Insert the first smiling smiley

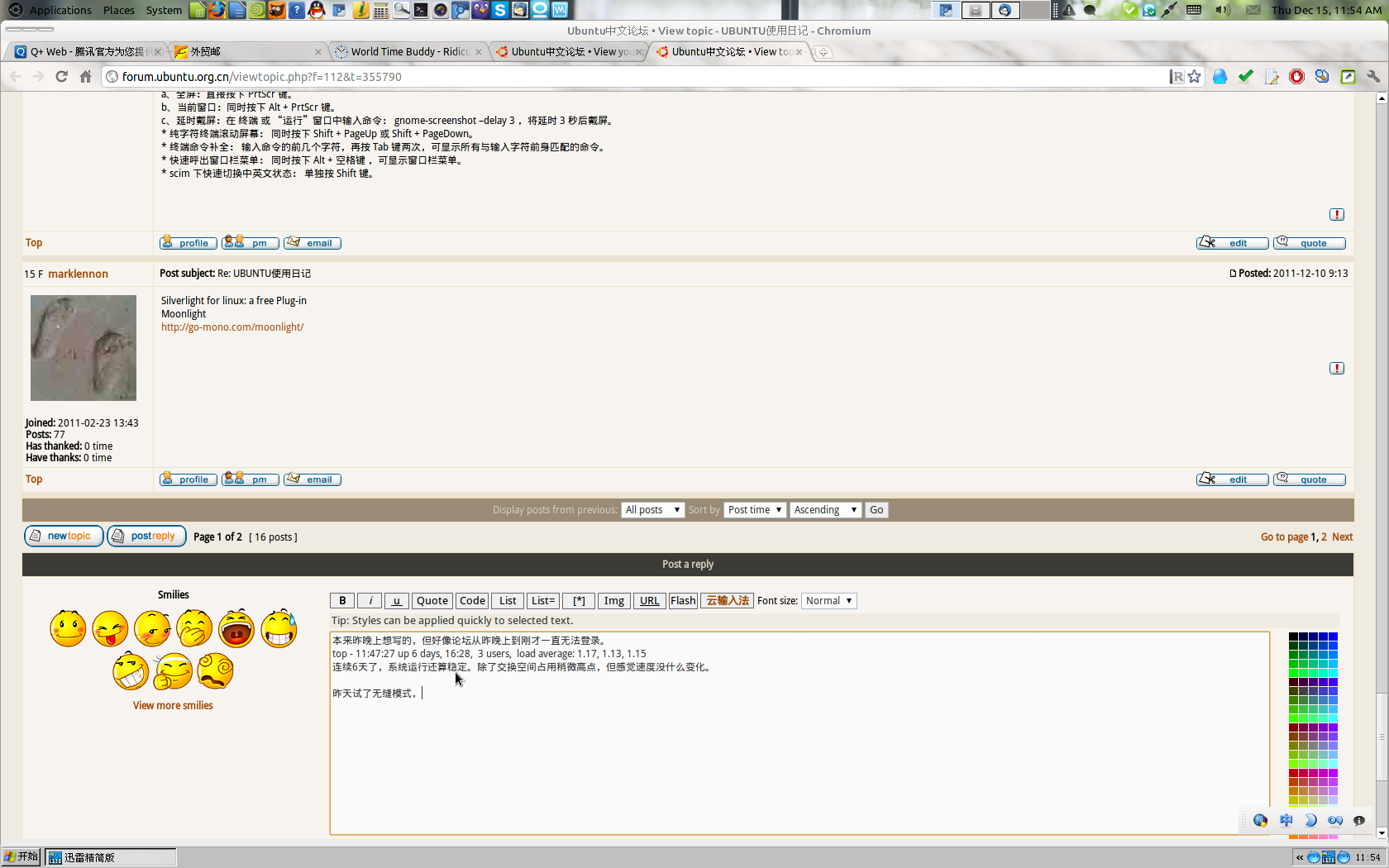pyautogui.click(x=68, y=629)
